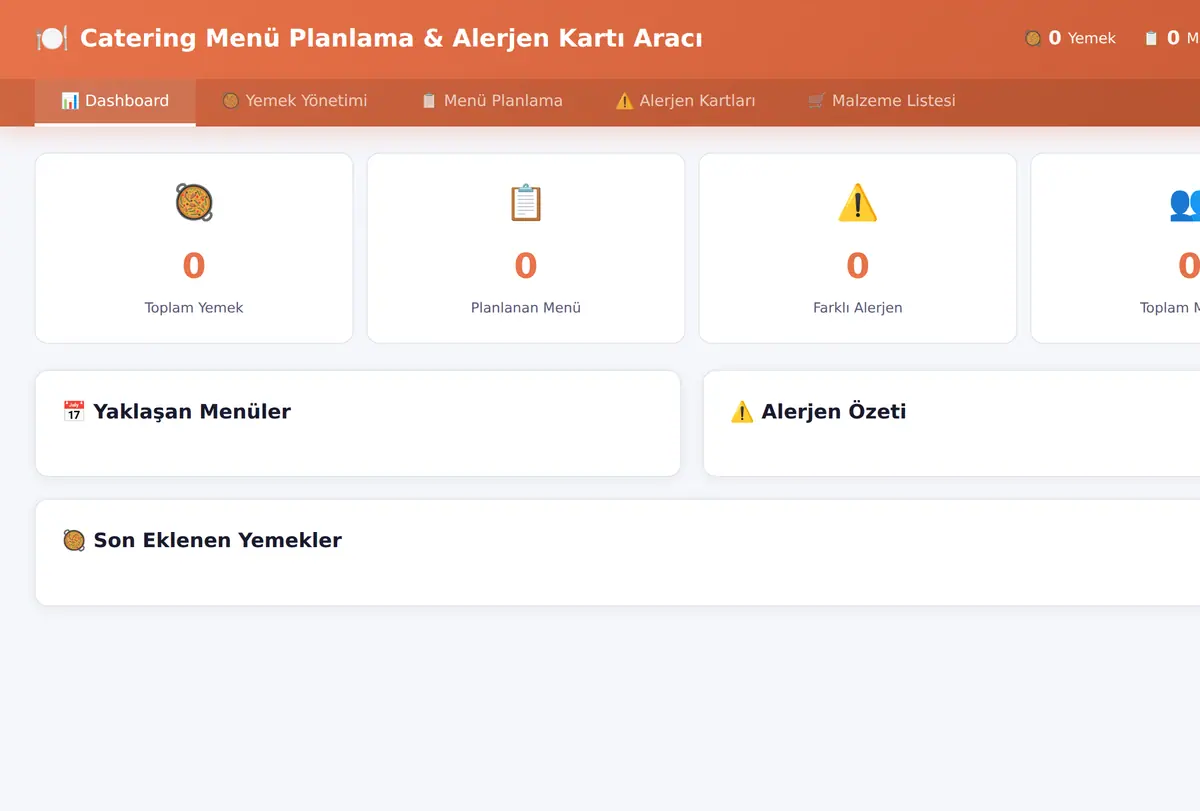The image size is (1200, 811).
Task: Go to Alerjen Kartları tab
Action: point(685,101)
